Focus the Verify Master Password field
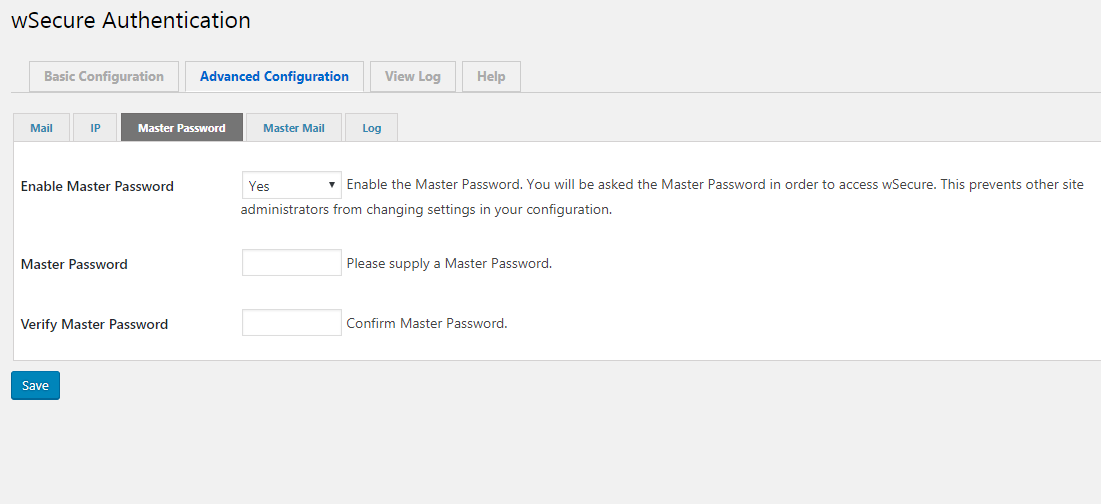The height and width of the screenshot is (504, 1101). point(291,323)
